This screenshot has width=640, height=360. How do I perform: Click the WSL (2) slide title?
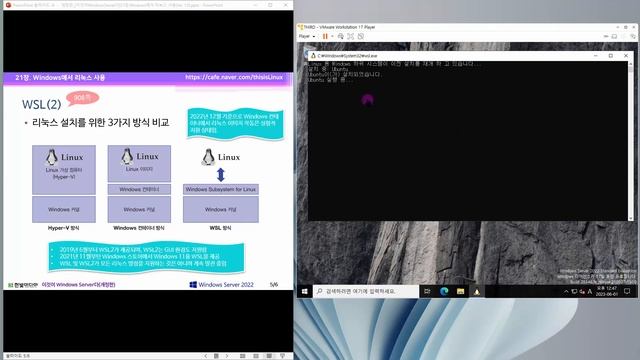41,104
